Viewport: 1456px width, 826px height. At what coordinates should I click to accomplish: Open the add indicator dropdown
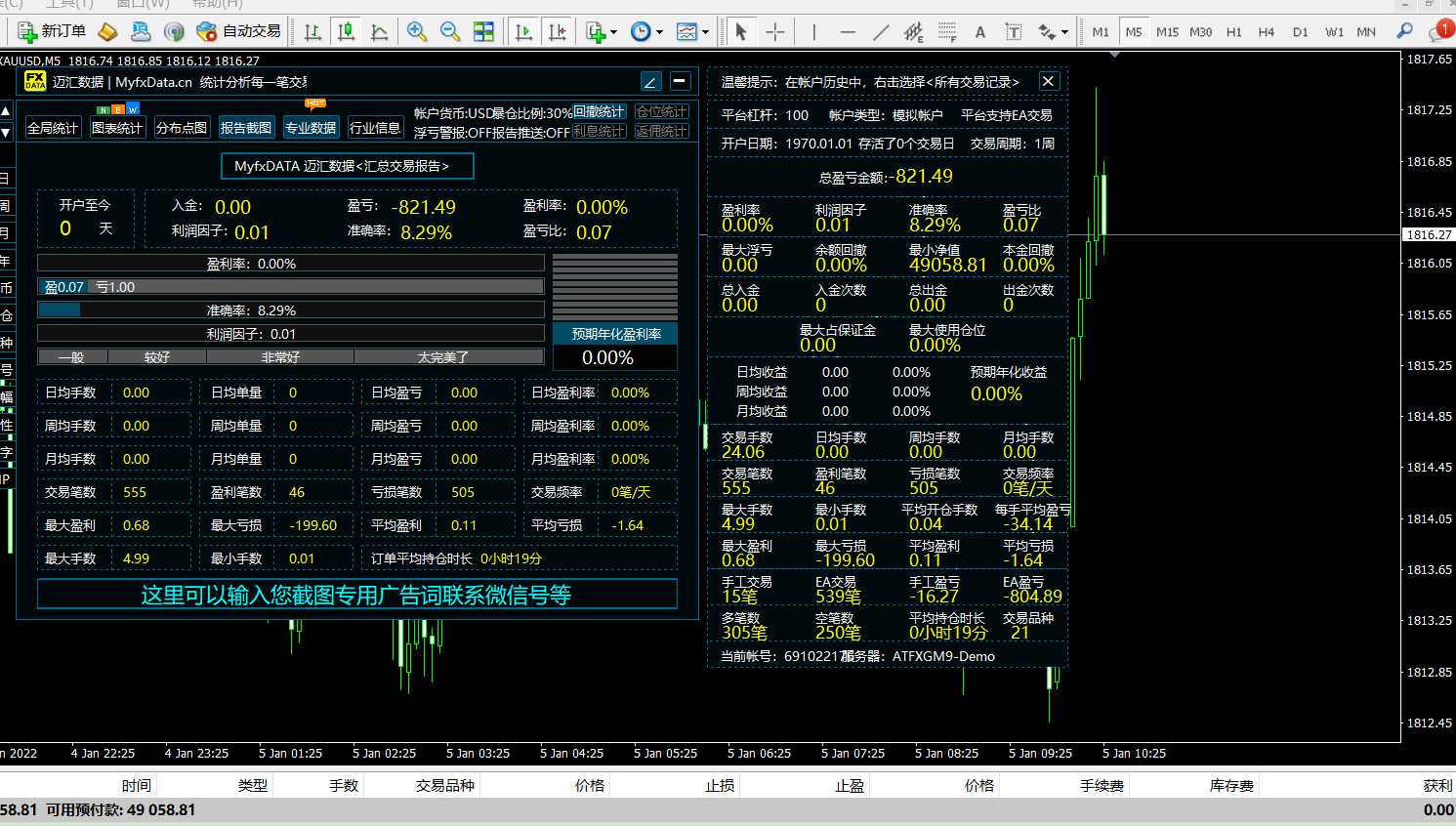pyautogui.click(x=601, y=32)
